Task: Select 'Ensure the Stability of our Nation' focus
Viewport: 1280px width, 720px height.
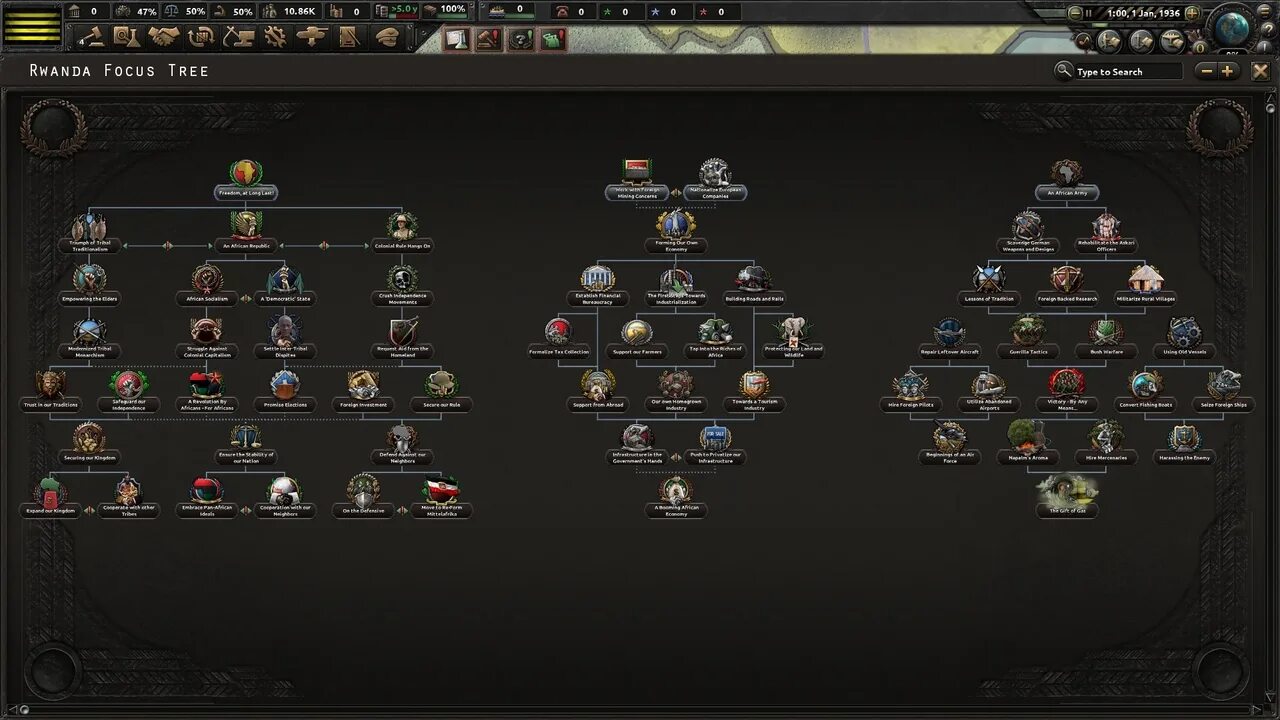Action: coord(246,445)
